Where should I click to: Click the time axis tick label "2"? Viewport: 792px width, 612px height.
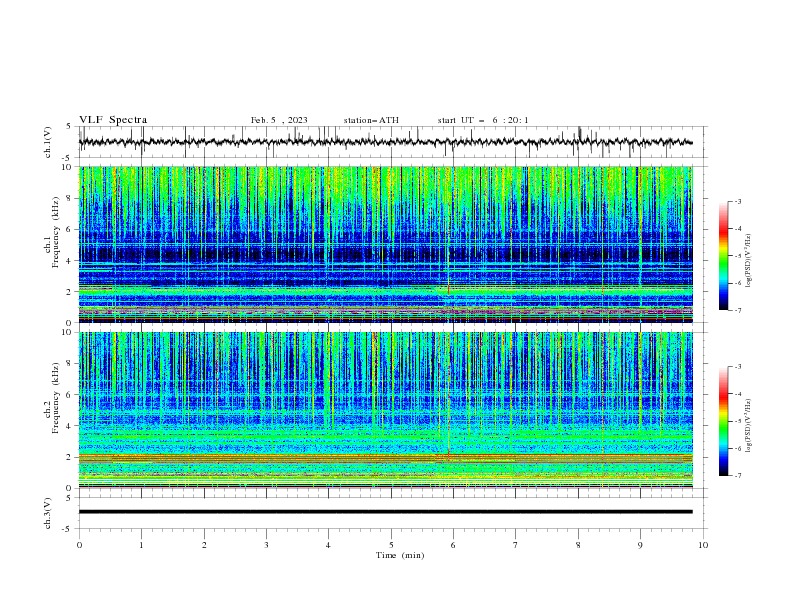204,545
